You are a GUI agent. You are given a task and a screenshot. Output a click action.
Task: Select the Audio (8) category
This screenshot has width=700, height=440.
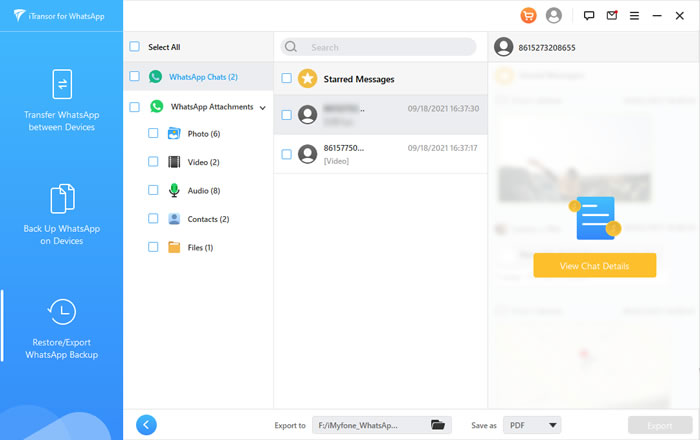204,191
